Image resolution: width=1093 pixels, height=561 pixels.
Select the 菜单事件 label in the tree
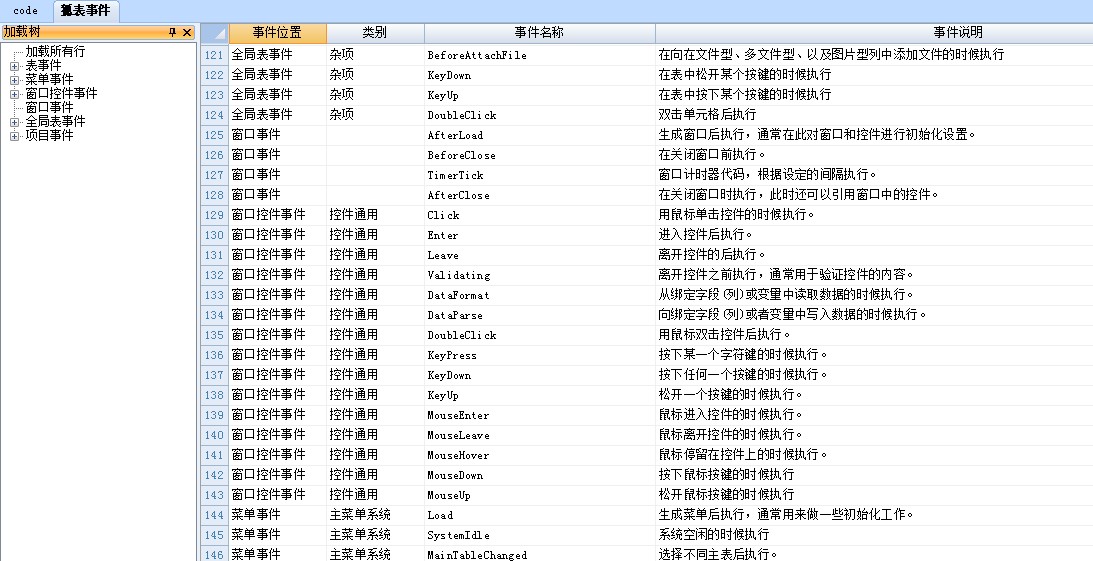[49, 79]
